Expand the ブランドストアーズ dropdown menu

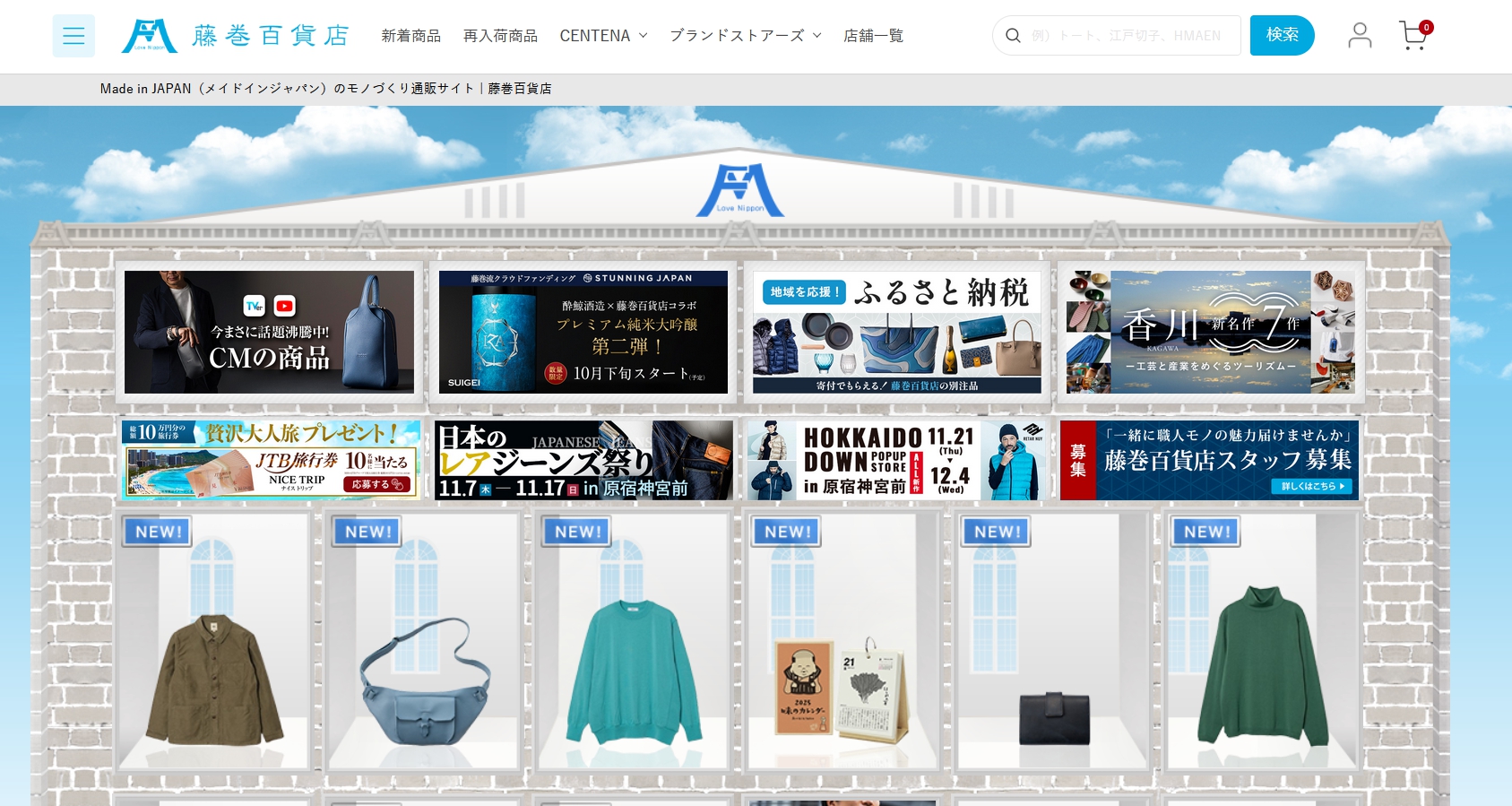746,36
